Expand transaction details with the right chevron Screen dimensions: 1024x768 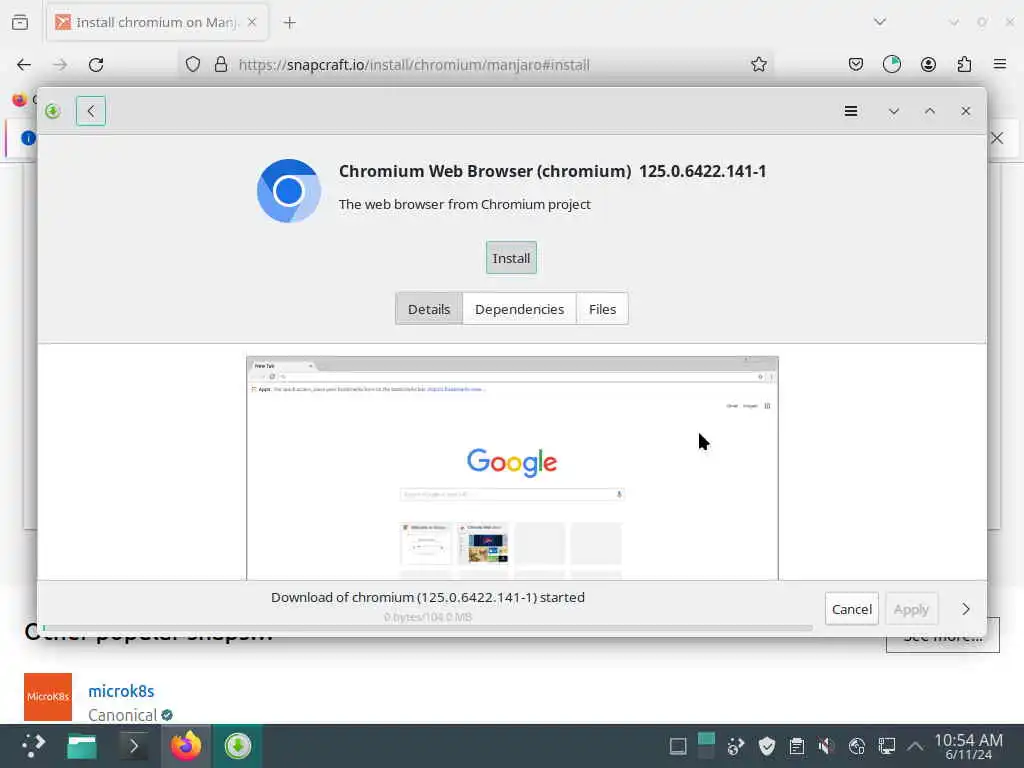tap(966, 609)
